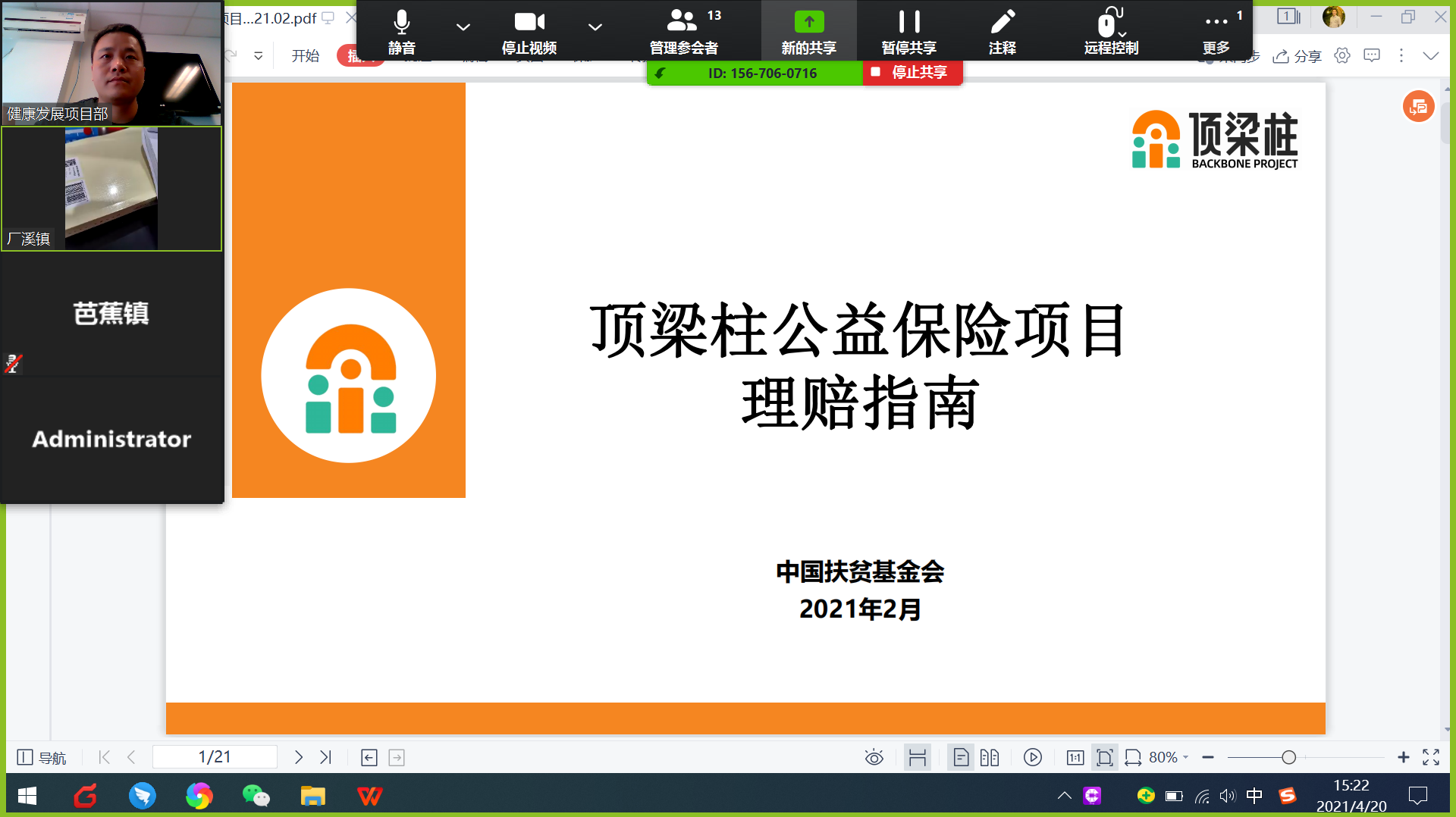Click the window layout icon with number 1
The width and height of the screenshot is (1456, 817).
(1288, 17)
